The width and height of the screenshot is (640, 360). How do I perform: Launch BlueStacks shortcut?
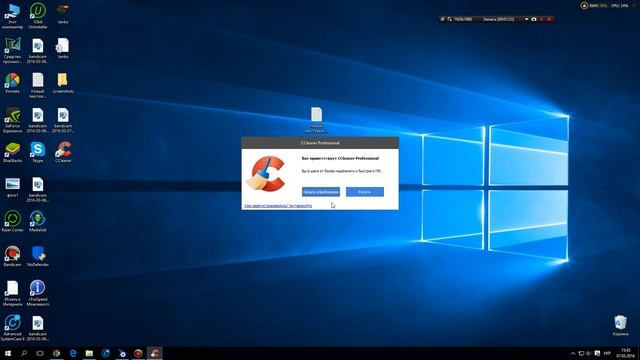coord(12,152)
